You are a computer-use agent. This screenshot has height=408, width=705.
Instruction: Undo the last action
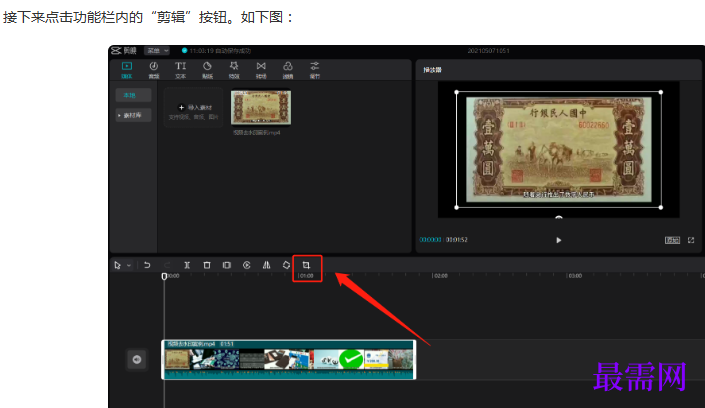coord(147,265)
